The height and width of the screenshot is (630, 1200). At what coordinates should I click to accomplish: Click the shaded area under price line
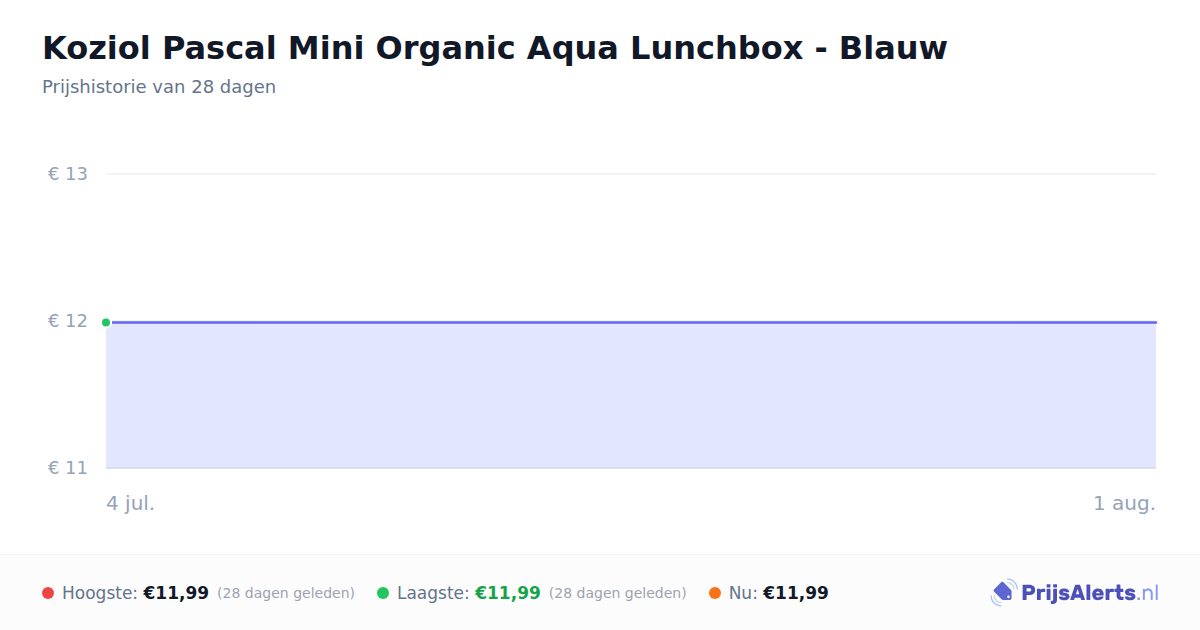[x=631, y=395]
